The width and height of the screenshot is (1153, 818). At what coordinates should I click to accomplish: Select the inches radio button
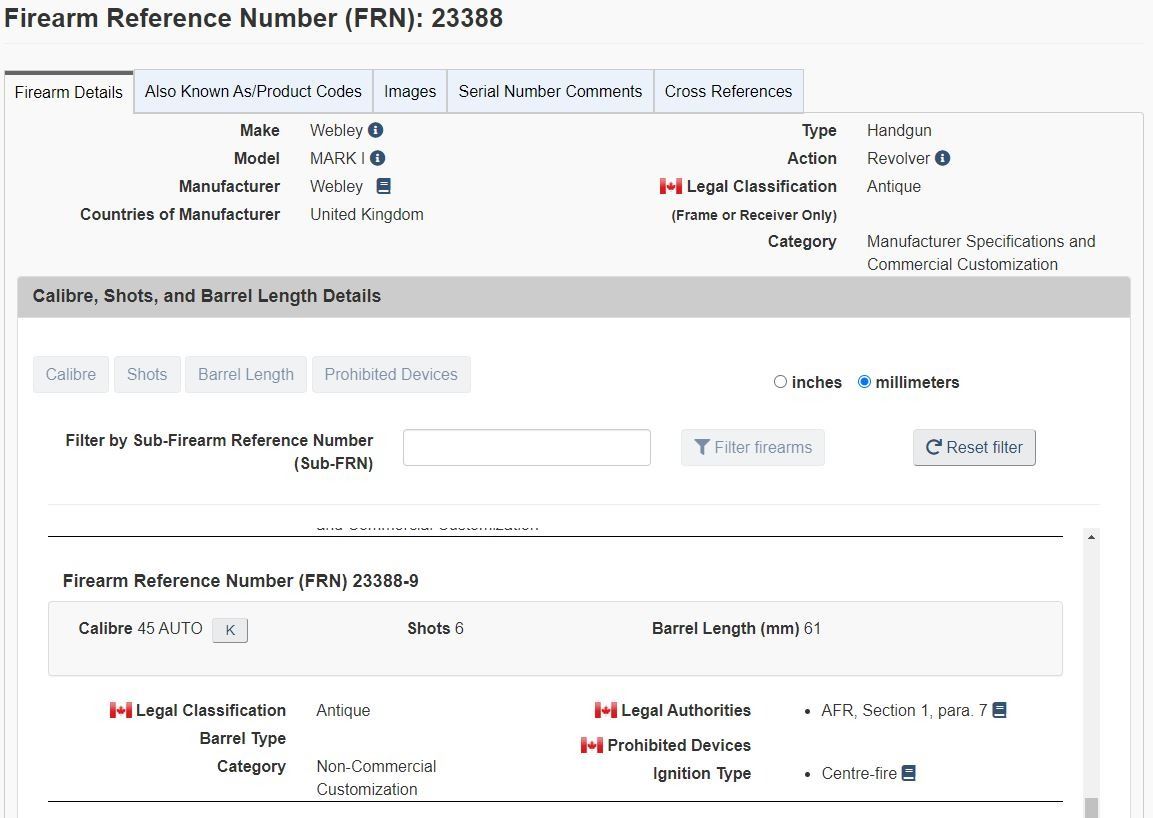tap(780, 382)
